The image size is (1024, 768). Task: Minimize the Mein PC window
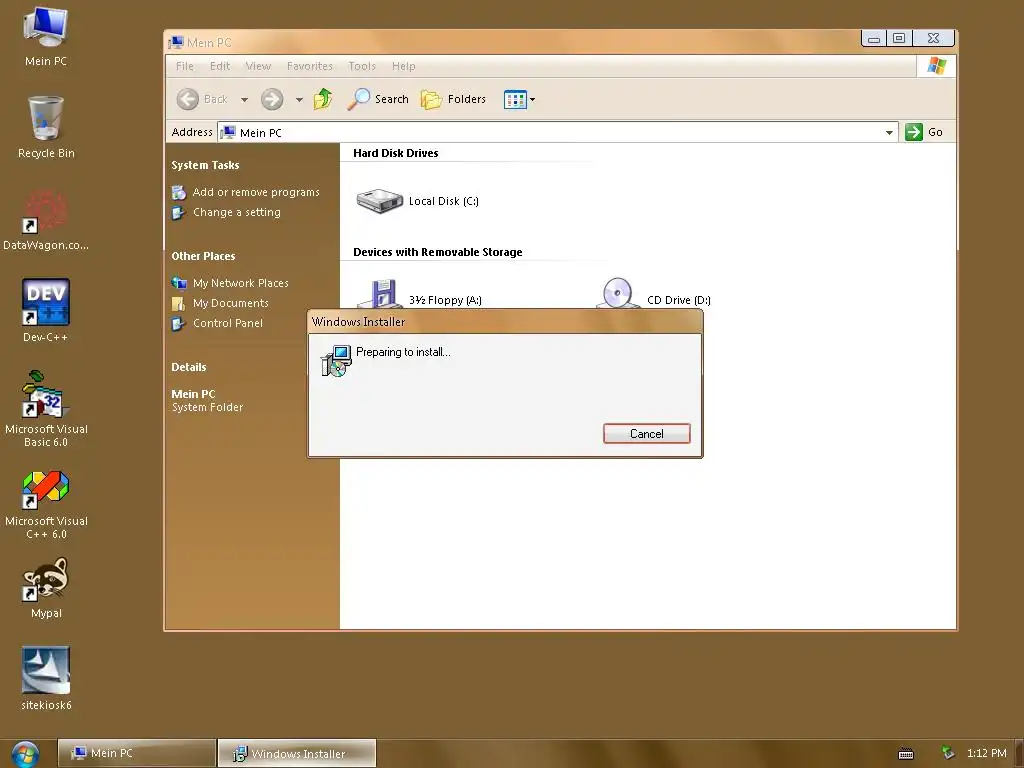(874, 39)
